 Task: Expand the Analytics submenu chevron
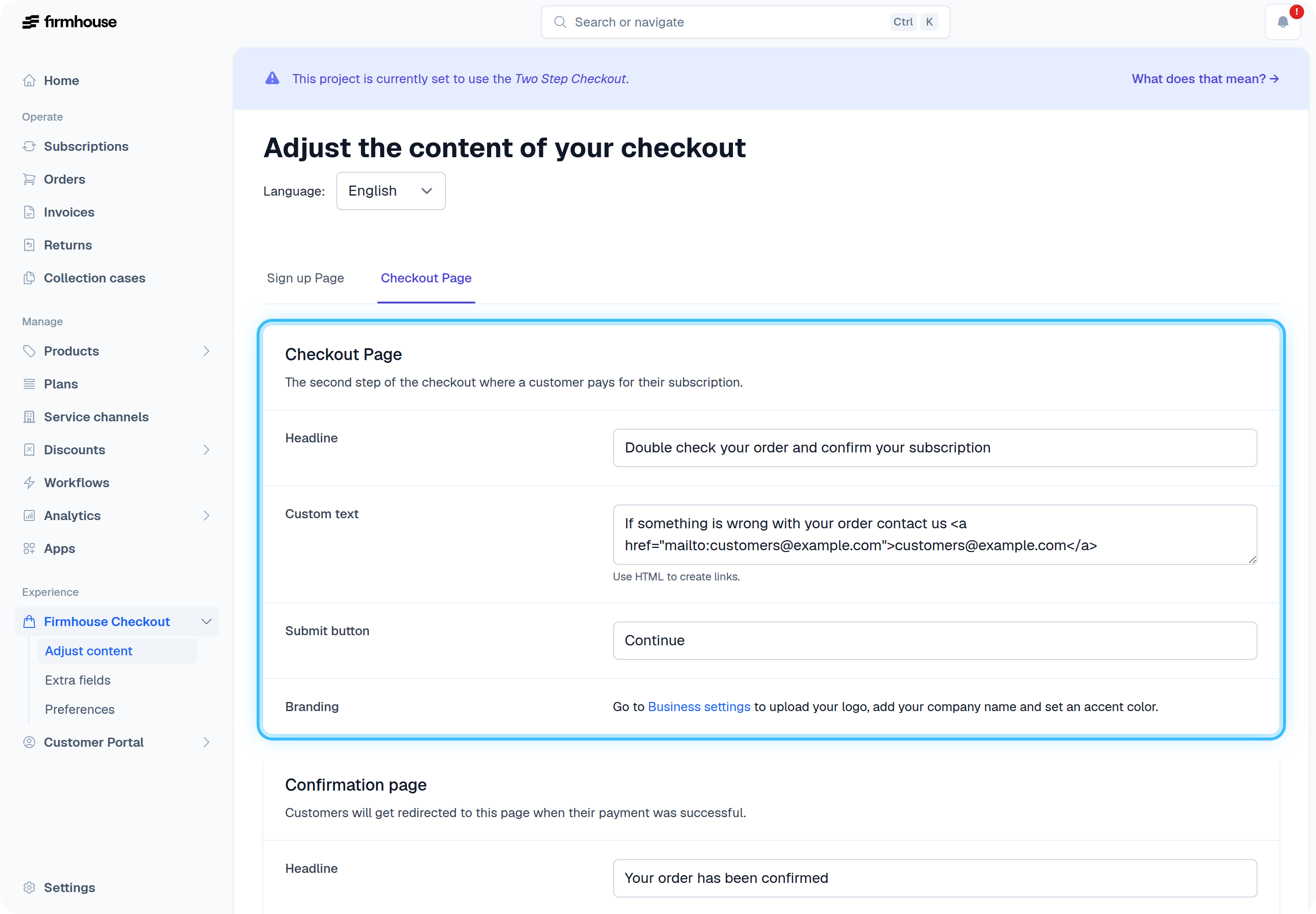pos(207,515)
